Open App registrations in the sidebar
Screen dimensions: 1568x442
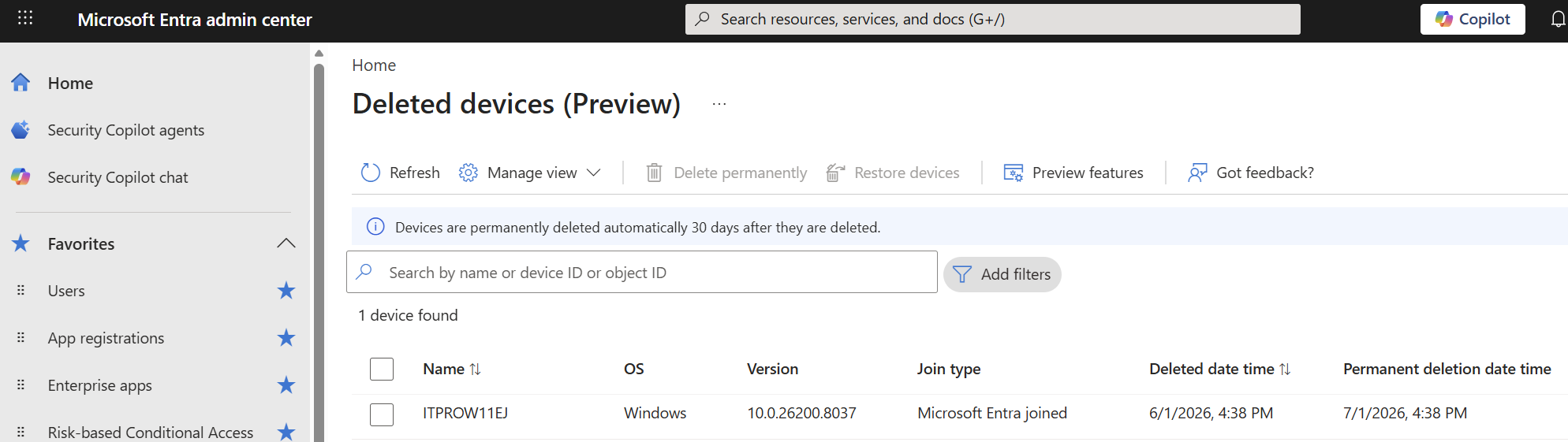point(106,338)
